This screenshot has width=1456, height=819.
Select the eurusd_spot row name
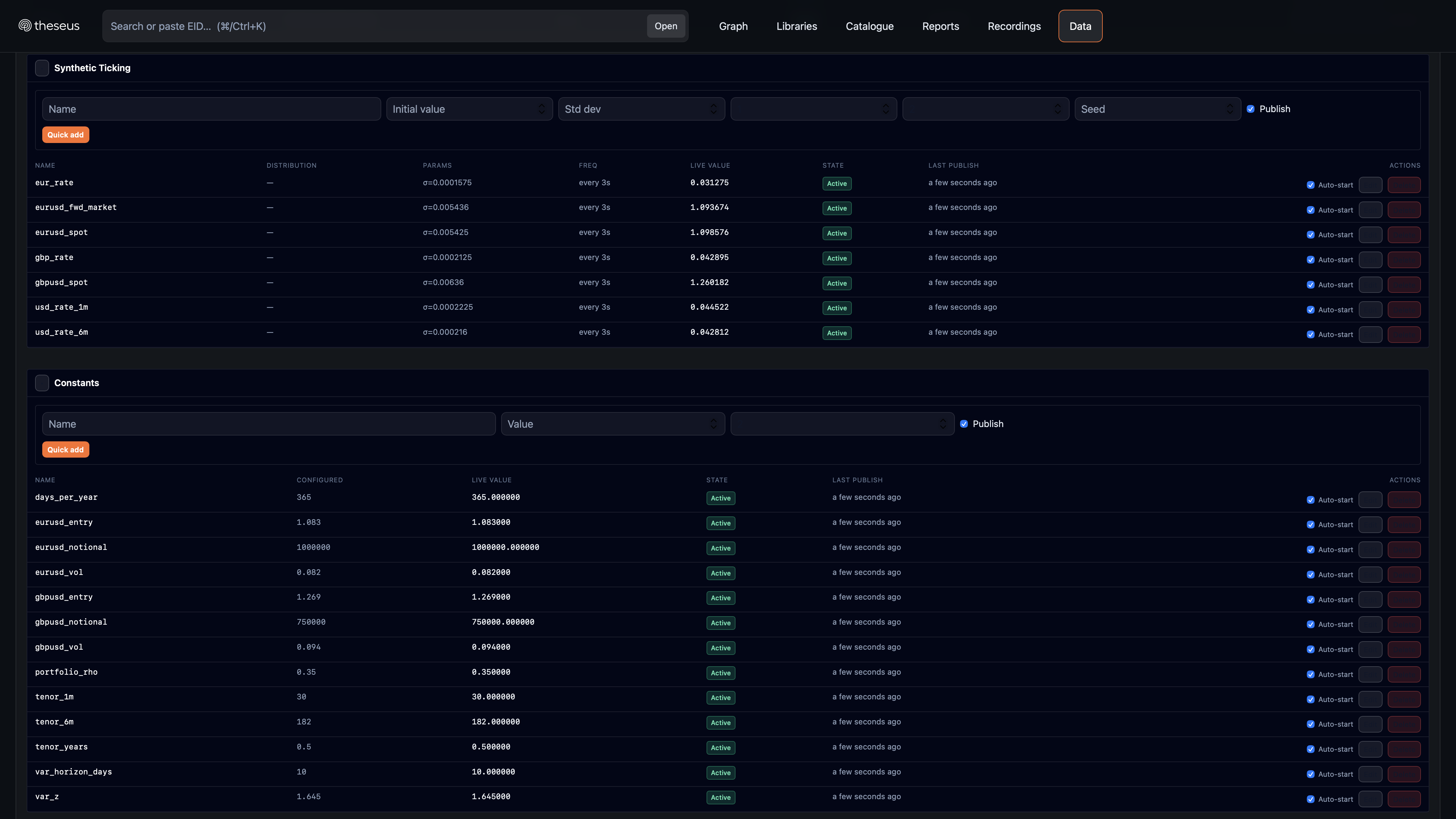[61, 232]
